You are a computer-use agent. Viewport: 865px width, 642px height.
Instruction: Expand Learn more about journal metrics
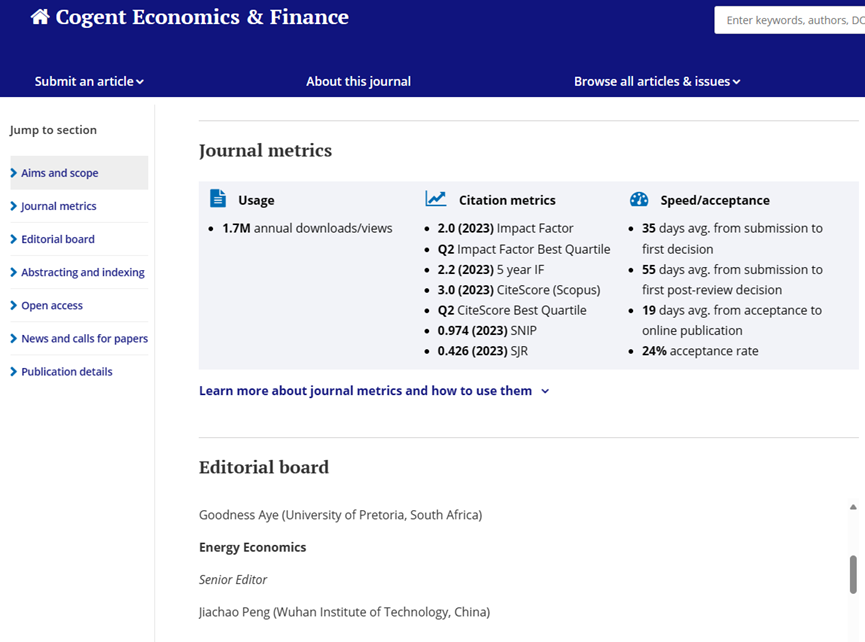coord(374,391)
